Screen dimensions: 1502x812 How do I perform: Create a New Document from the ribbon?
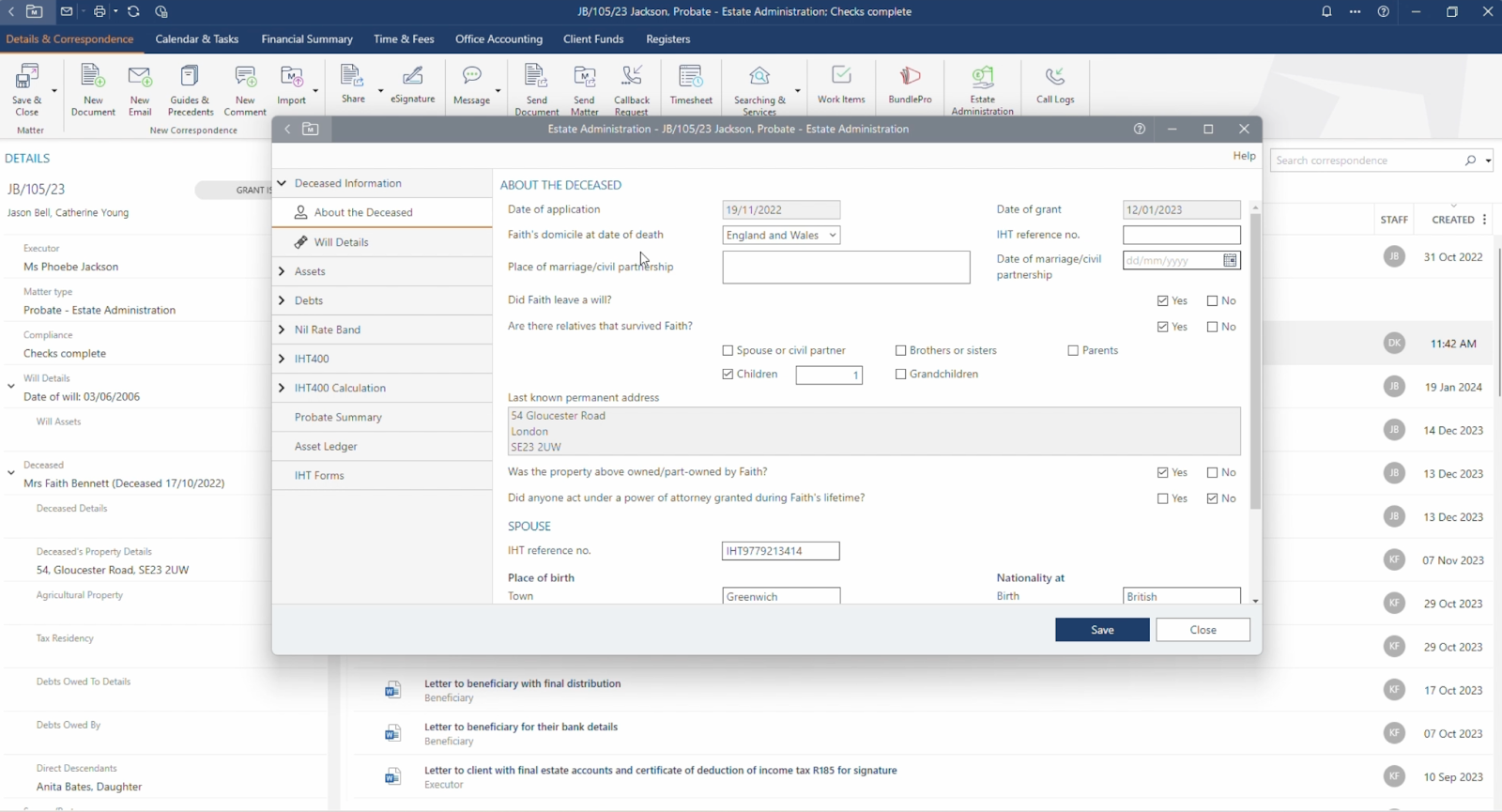pyautogui.click(x=93, y=89)
